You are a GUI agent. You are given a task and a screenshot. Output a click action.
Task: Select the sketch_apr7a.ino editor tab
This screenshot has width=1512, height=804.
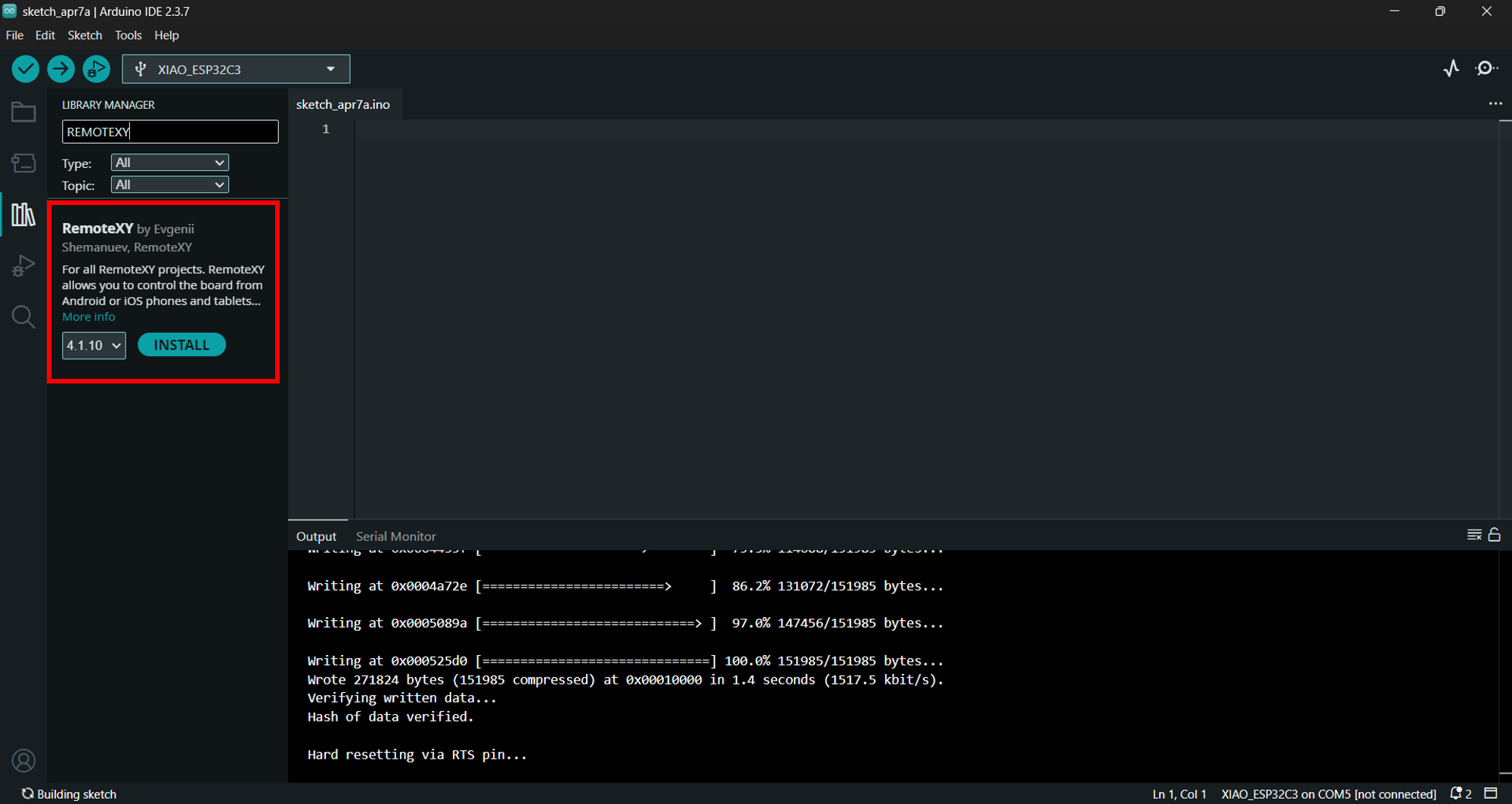(x=343, y=104)
